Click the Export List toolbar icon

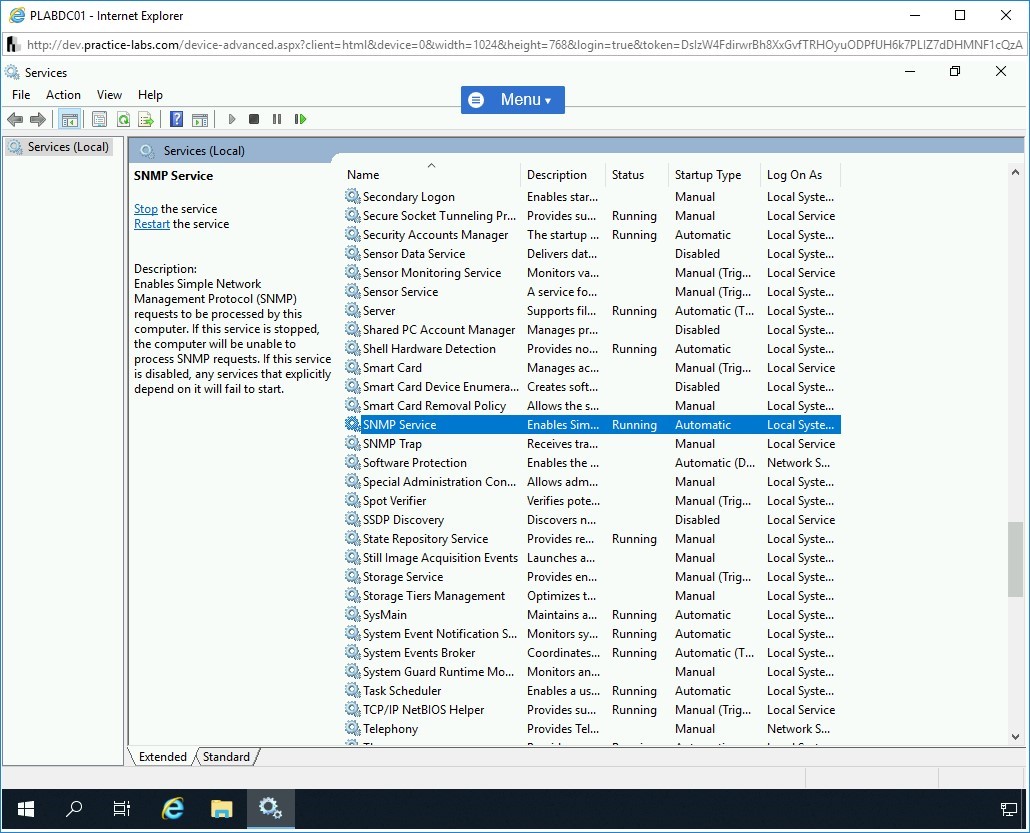[146, 120]
